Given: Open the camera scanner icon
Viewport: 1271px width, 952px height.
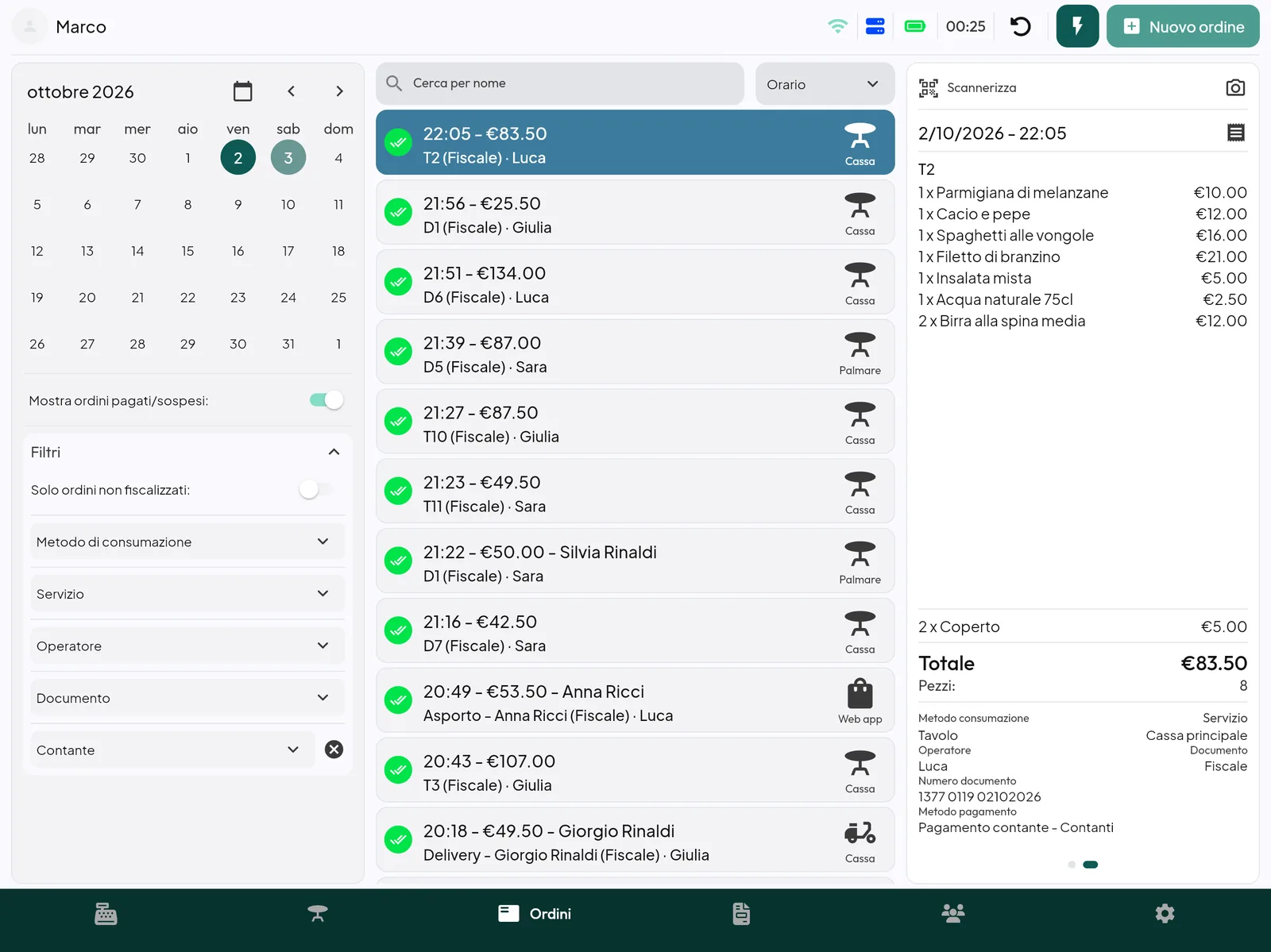Looking at the screenshot, I should point(1234,87).
